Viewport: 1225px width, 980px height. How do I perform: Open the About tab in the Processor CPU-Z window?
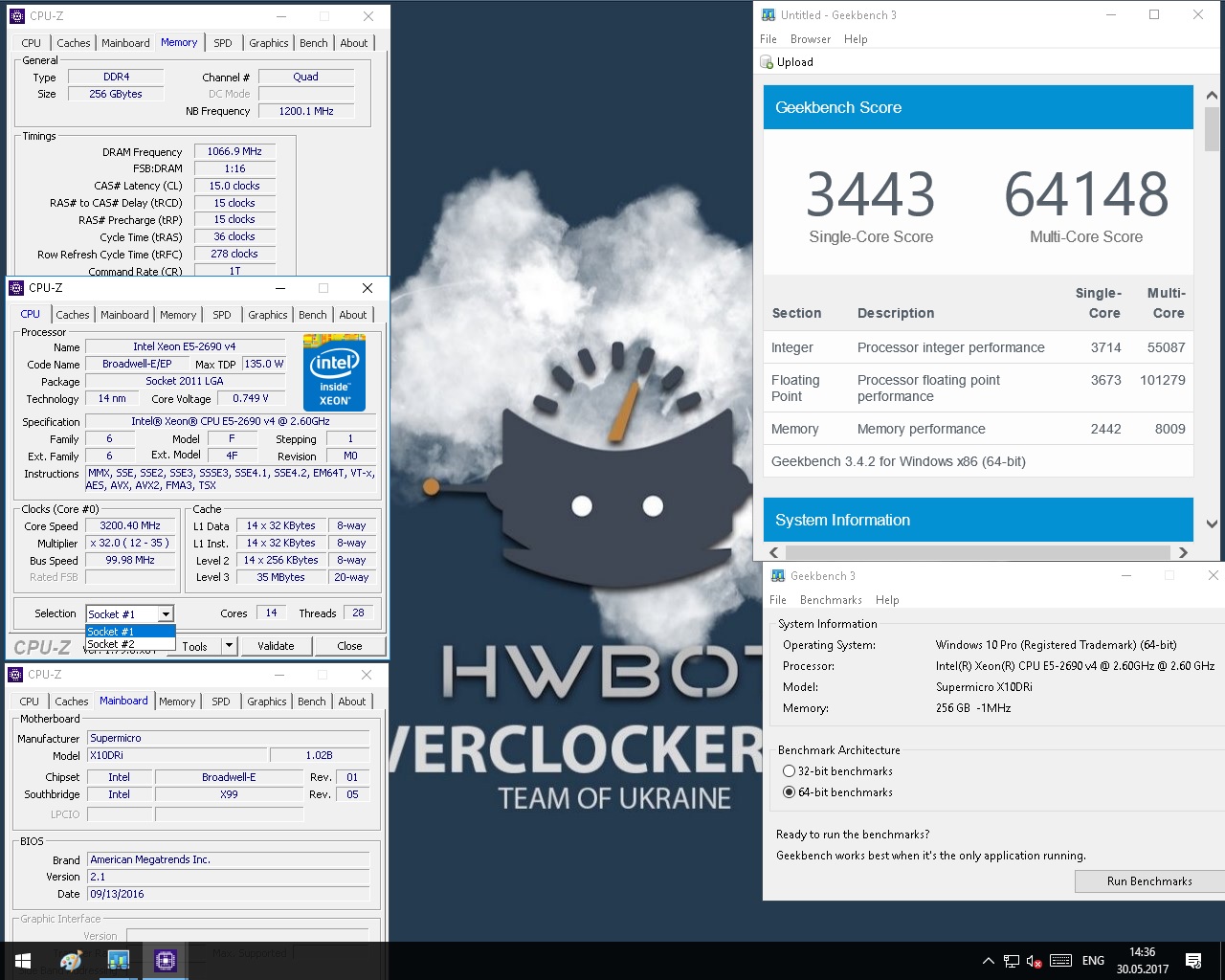pyautogui.click(x=353, y=315)
